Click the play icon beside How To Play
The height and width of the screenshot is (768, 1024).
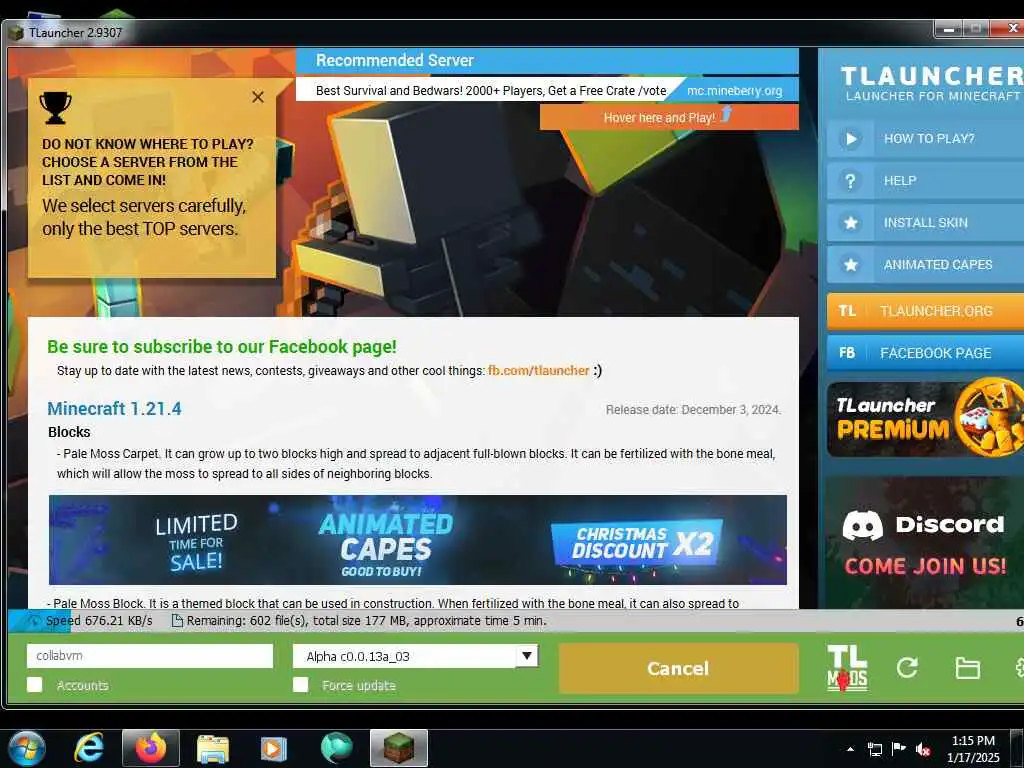click(850, 138)
